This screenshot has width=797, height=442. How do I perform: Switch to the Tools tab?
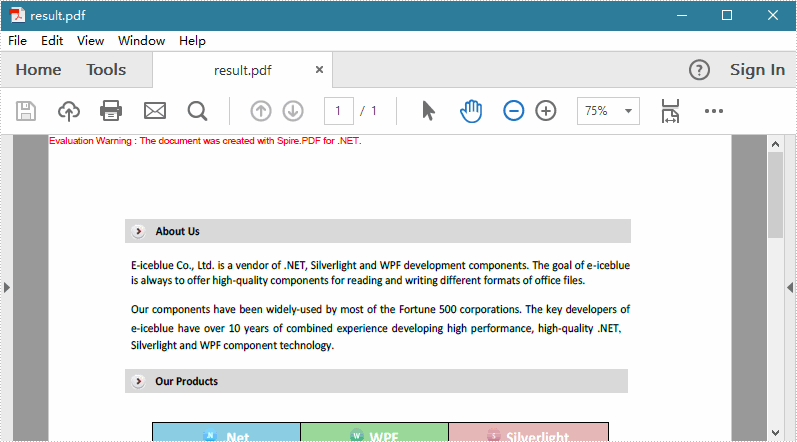click(106, 70)
